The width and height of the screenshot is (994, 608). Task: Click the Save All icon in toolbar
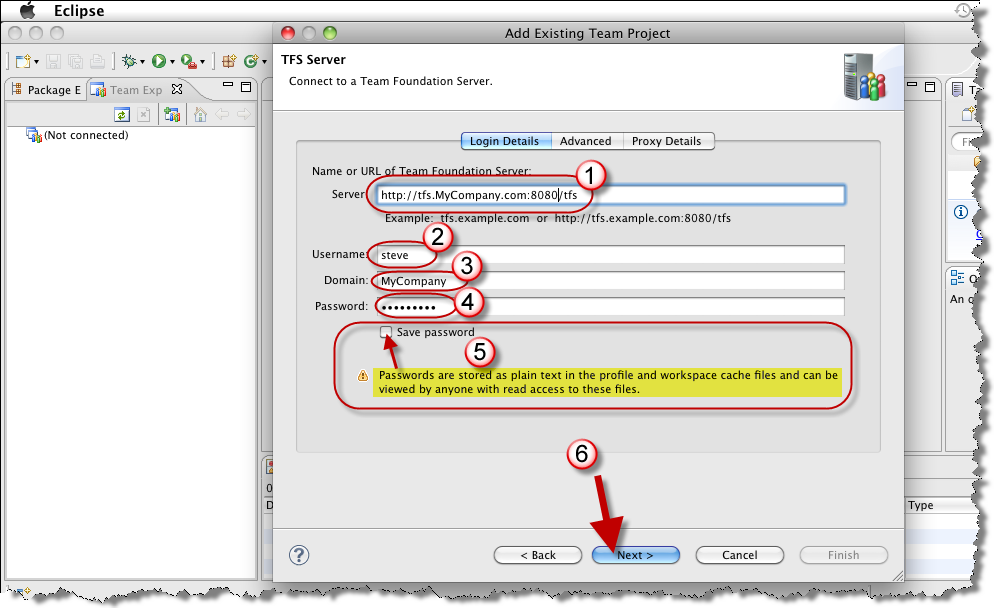(x=75, y=61)
